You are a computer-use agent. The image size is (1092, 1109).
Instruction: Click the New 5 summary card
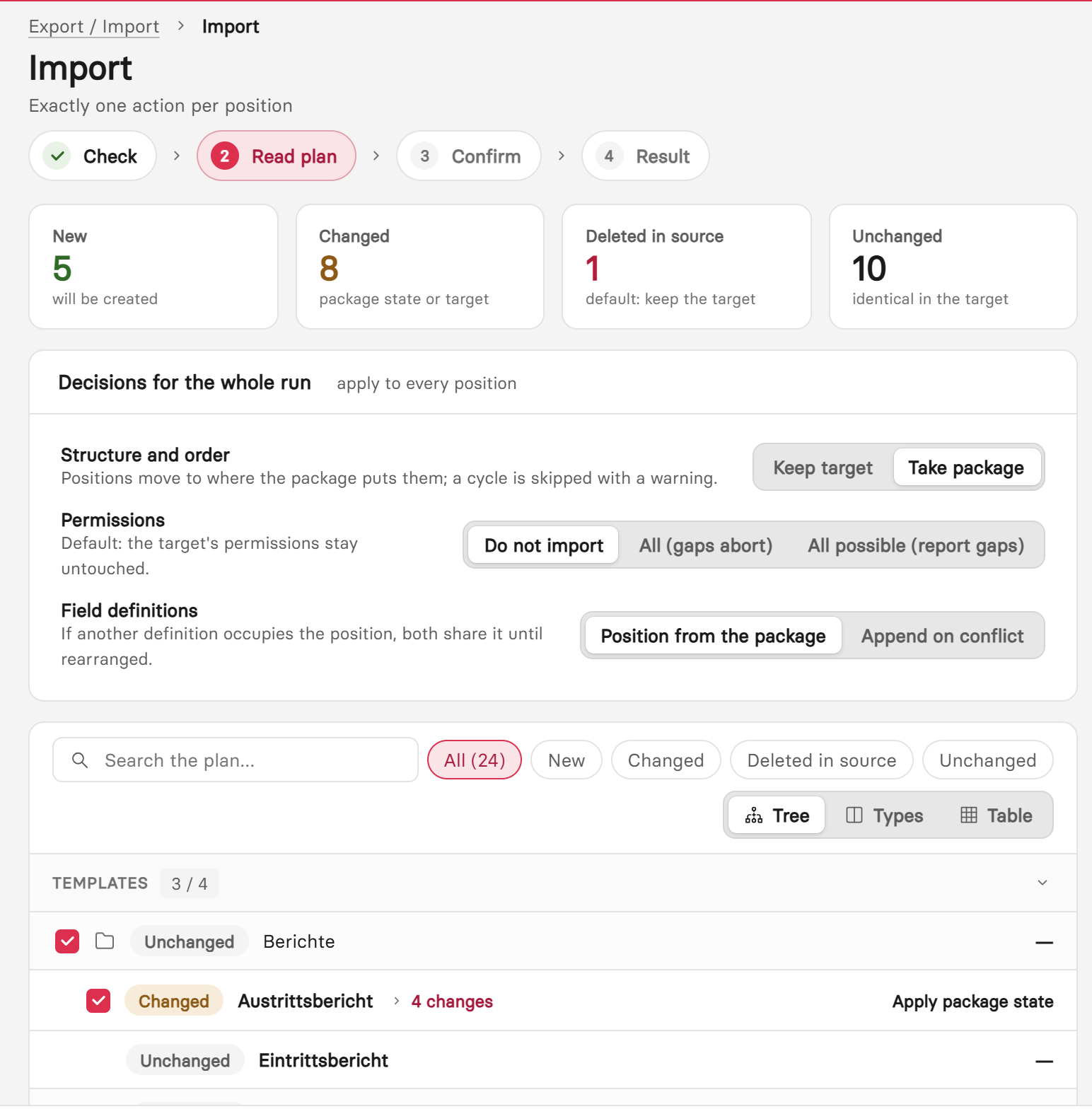(x=153, y=267)
